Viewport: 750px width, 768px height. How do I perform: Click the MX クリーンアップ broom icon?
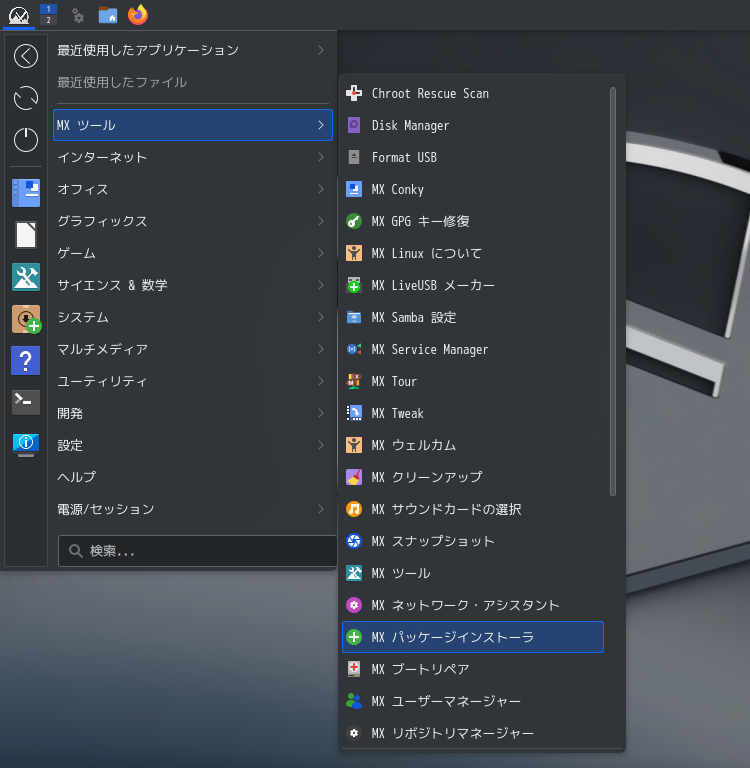(x=354, y=477)
